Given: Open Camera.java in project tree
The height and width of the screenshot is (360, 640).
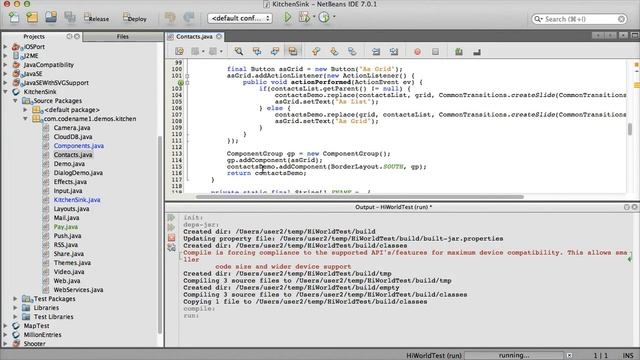Looking at the screenshot, I should tap(72, 128).
